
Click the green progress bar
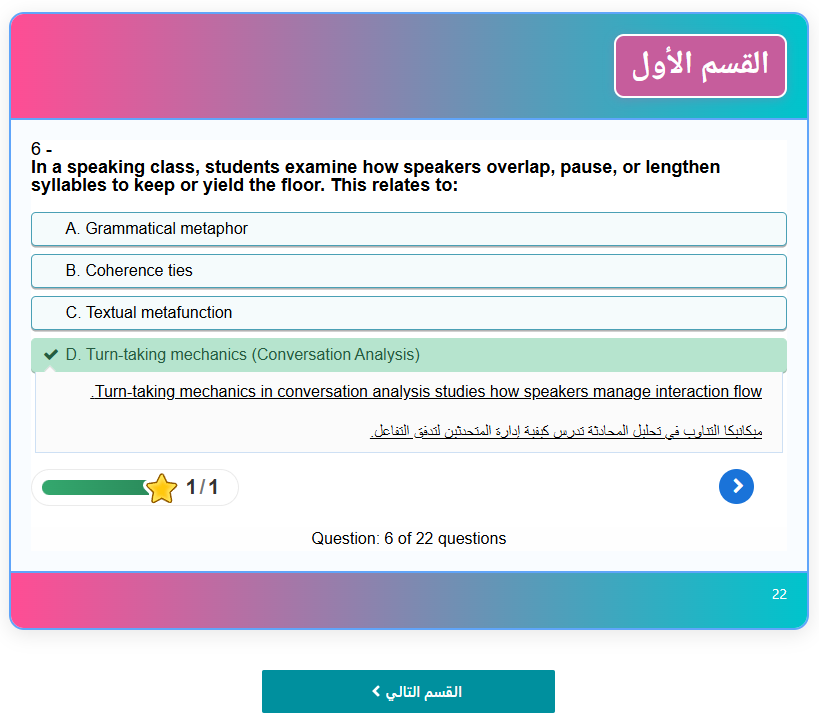pyautogui.click(x=95, y=487)
